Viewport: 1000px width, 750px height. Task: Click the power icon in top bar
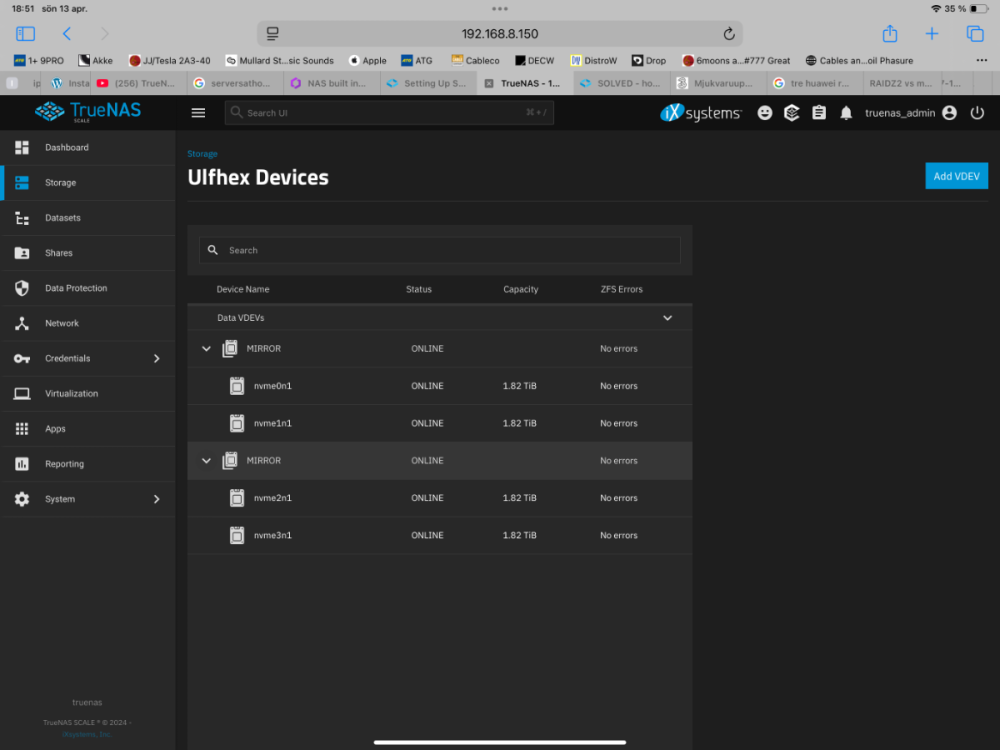(977, 113)
